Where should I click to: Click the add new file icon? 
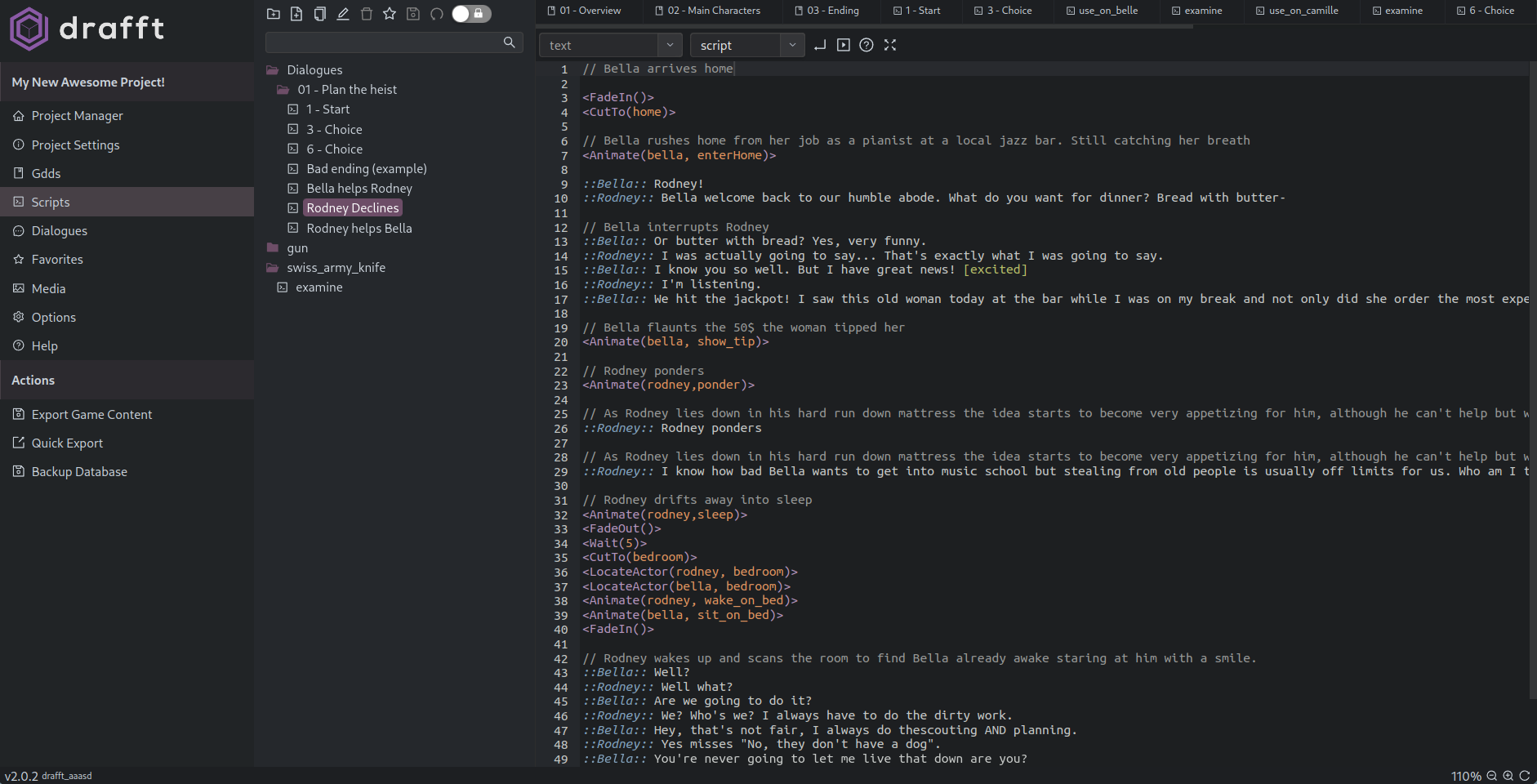coord(296,14)
